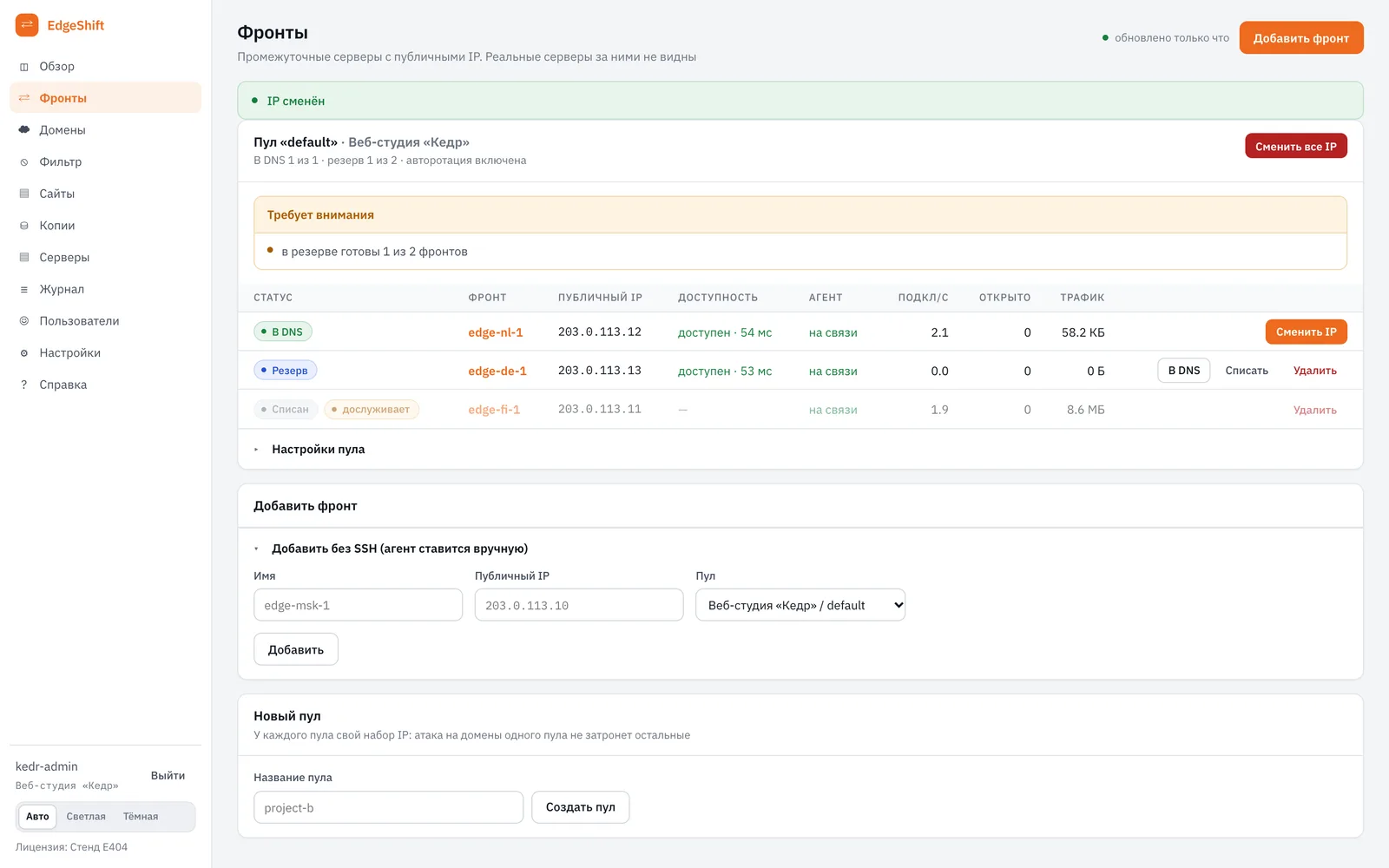Go to Серверы page

pyautogui.click(x=105, y=258)
